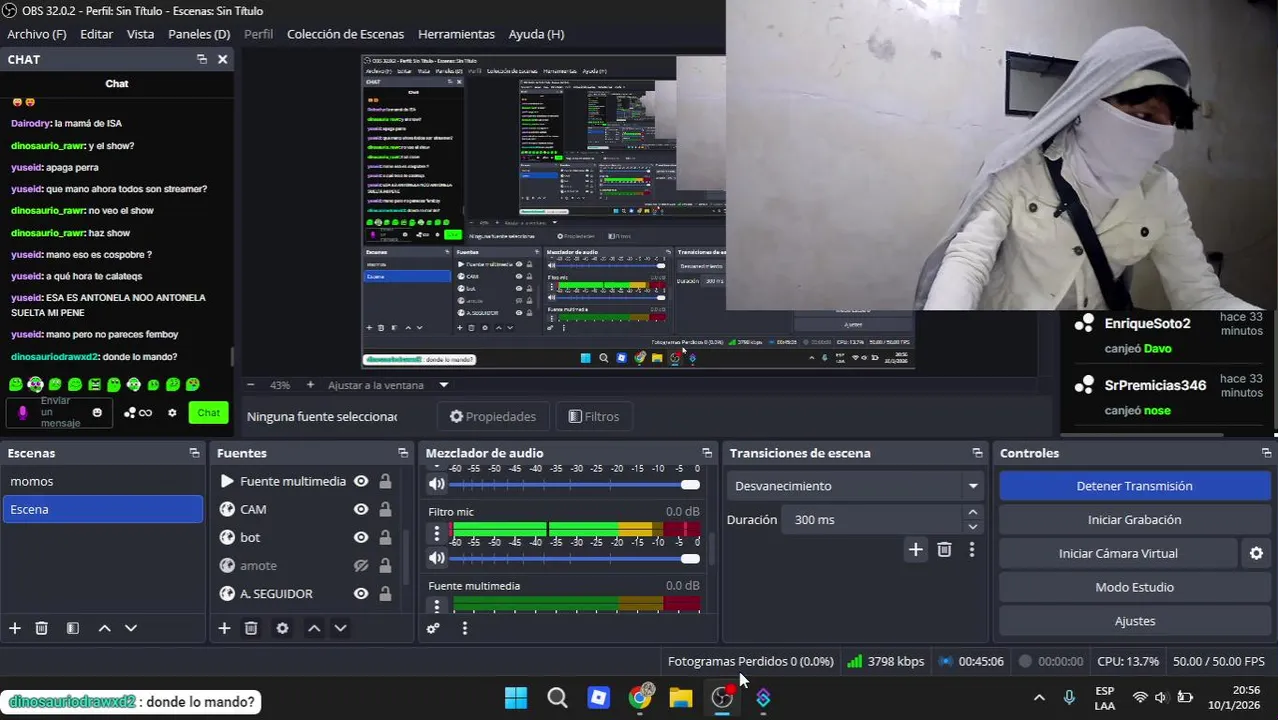Move the selected source down in Fuentes
1278x720 pixels.
point(340,628)
